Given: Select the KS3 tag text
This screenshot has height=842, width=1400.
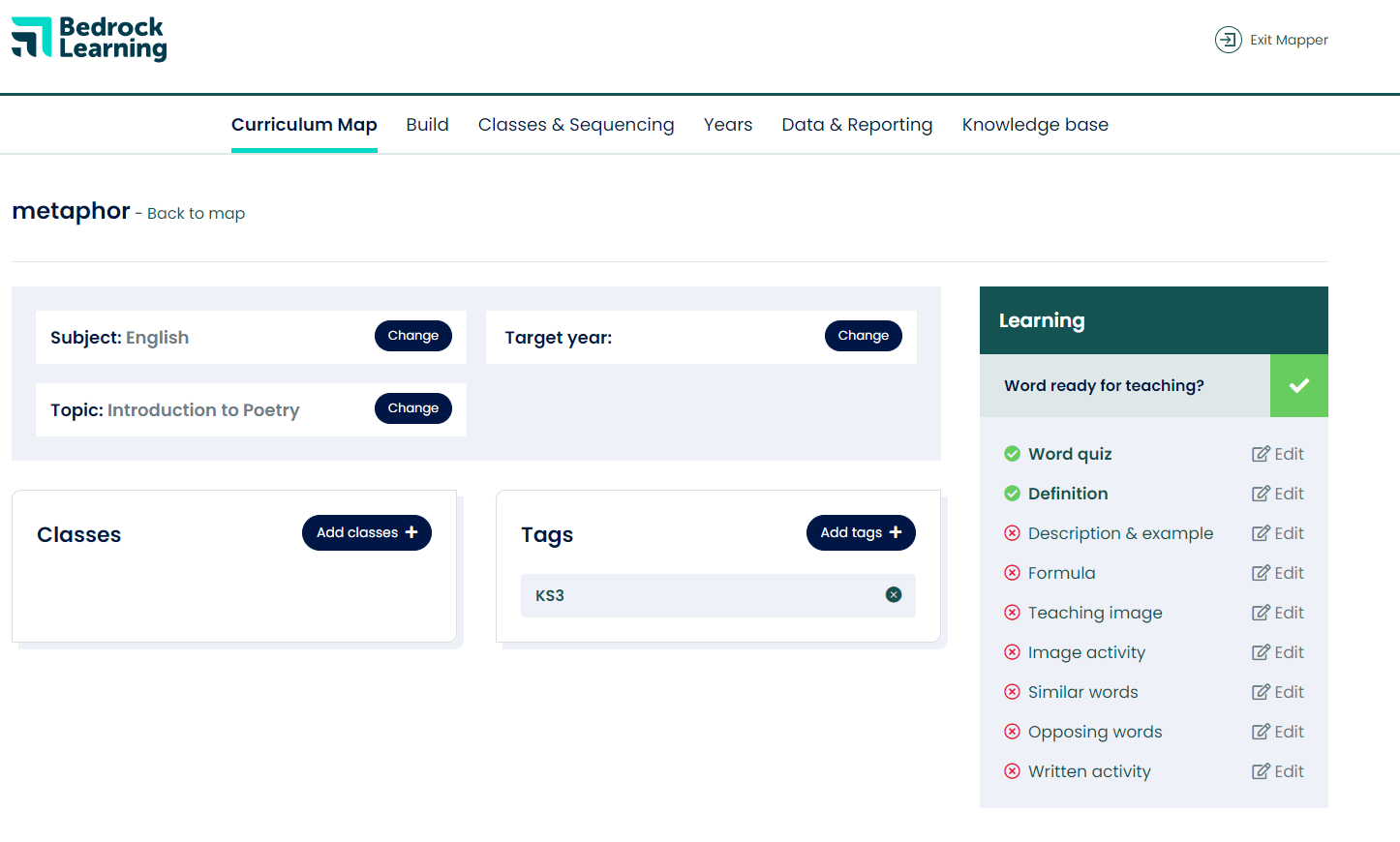Looking at the screenshot, I should [x=550, y=596].
